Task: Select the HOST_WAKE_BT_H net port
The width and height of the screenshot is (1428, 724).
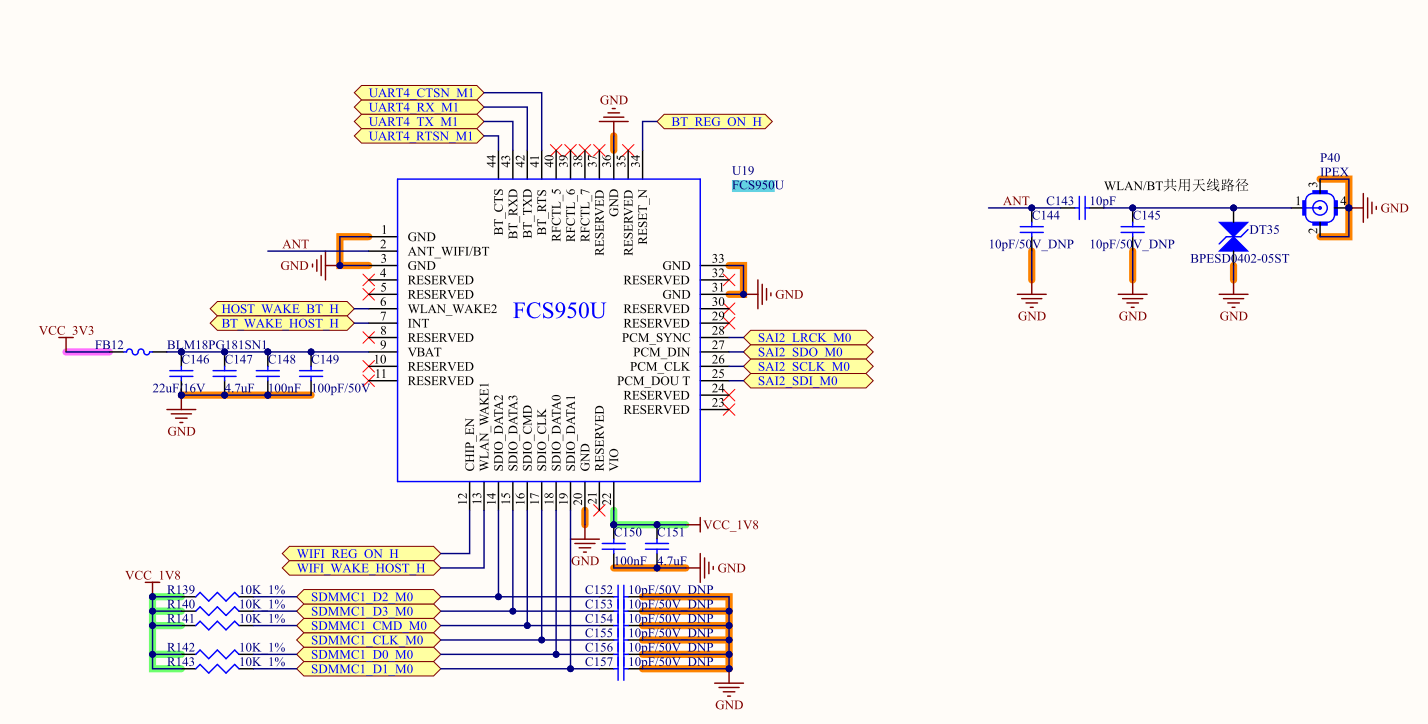Action: click(x=282, y=309)
